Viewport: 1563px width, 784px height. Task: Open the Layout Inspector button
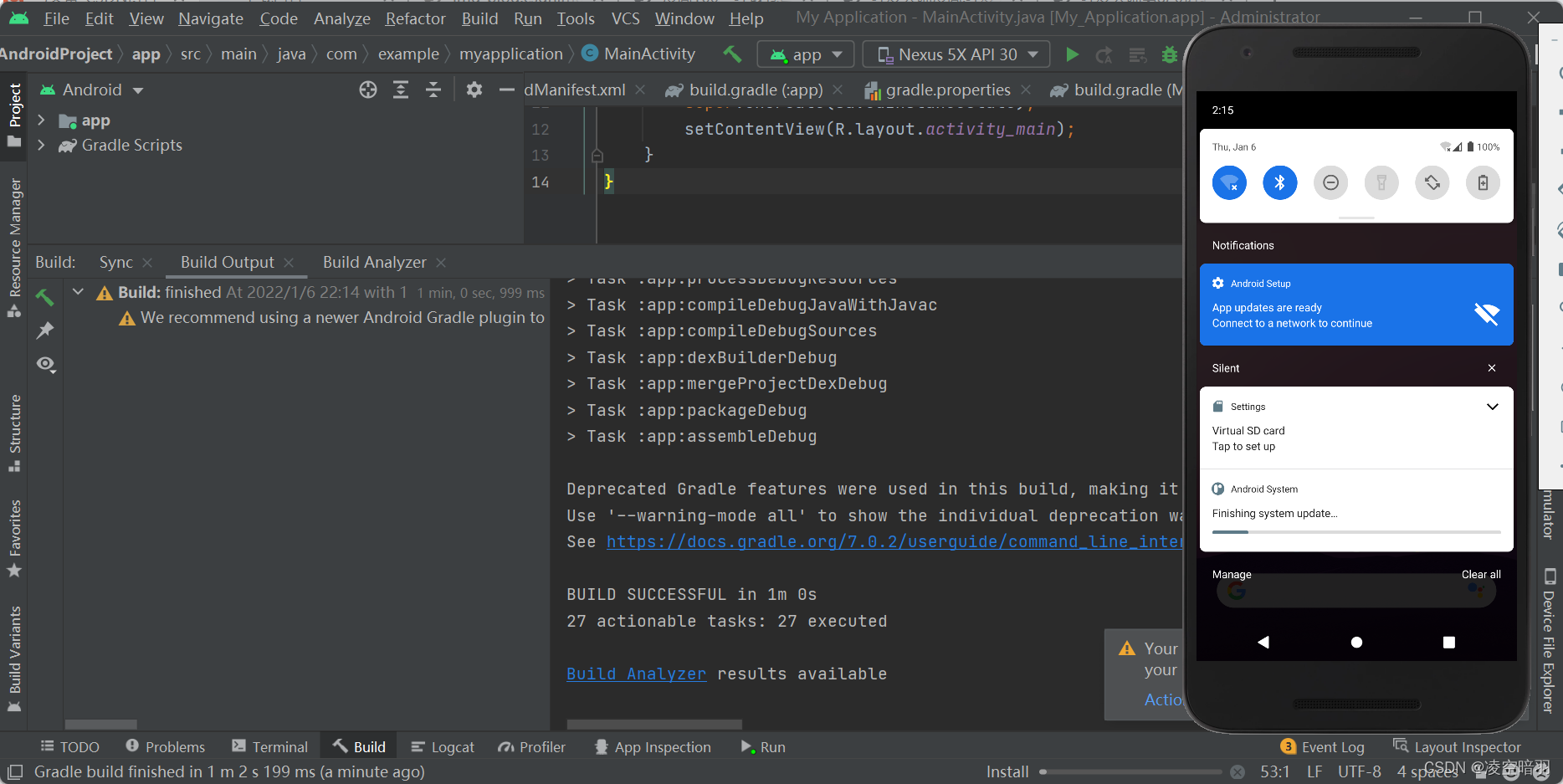(1457, 746)
